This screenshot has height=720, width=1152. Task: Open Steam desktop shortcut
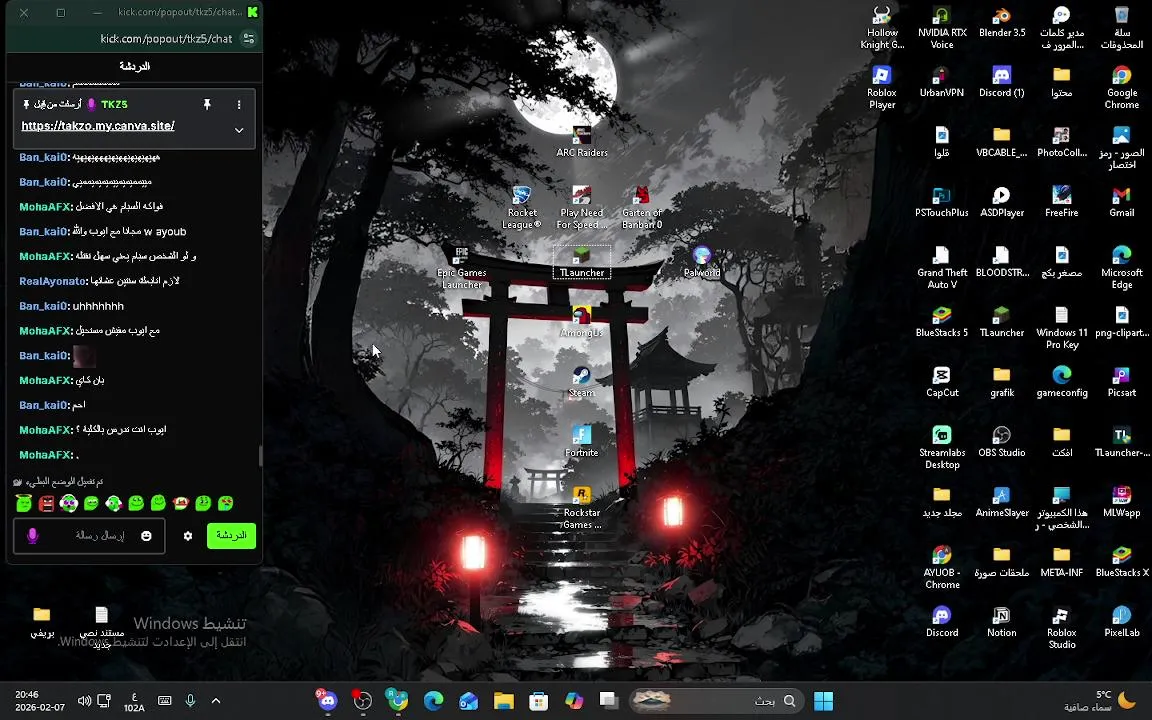coord(581,381)
